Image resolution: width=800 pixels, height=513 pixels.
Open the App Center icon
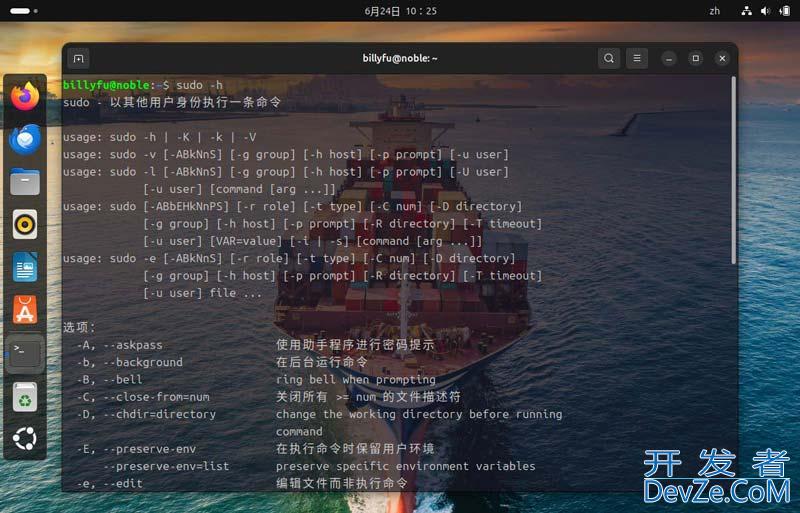point(25,310)
